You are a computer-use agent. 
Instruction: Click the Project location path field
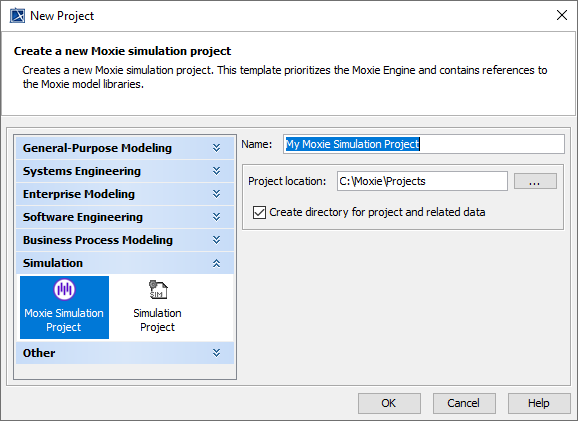pyautogui.click(x=422, y=181)
